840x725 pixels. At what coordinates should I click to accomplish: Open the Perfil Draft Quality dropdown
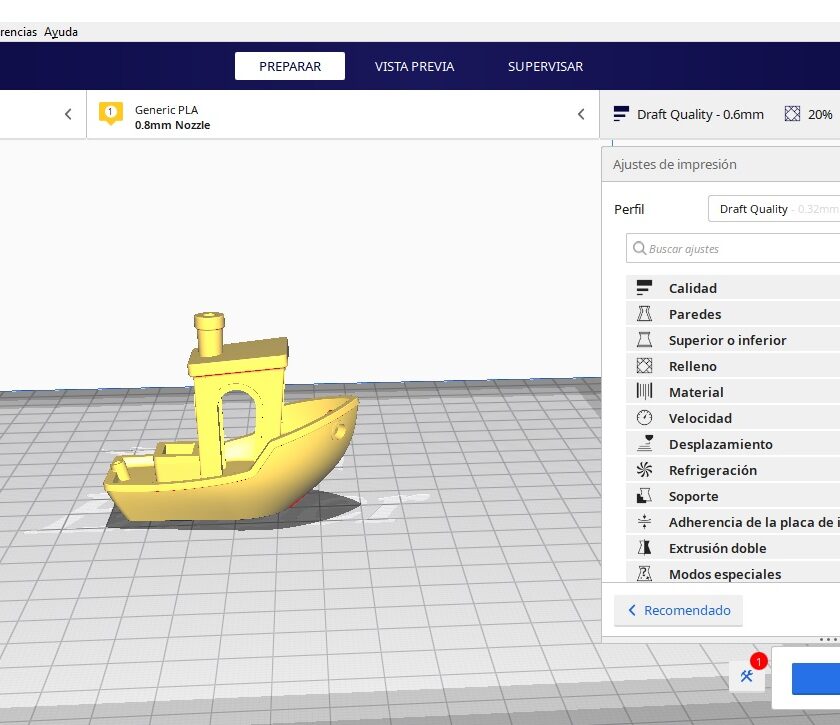[x=774, y=208]
